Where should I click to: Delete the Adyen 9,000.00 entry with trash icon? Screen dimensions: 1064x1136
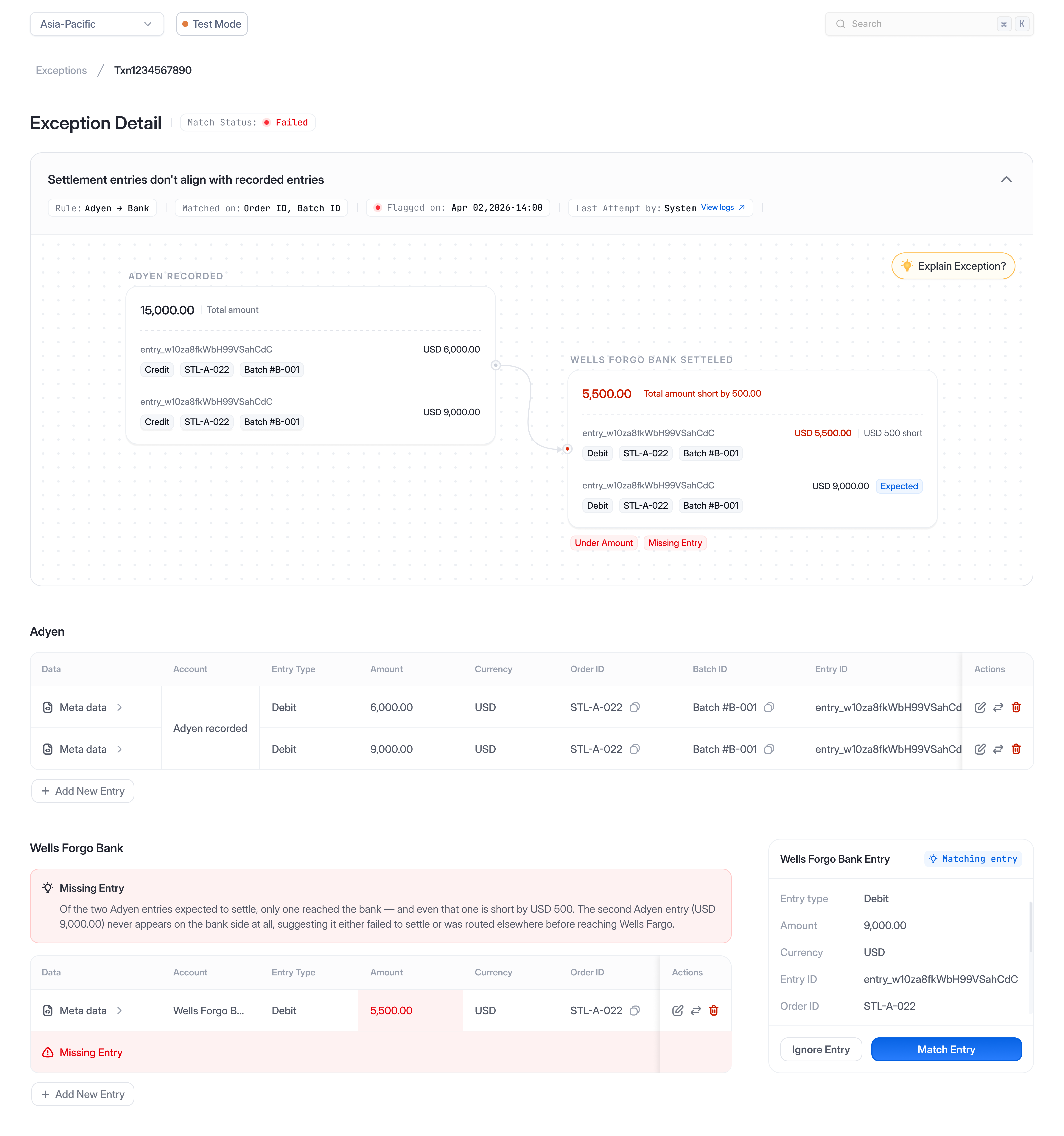(x=1016, y=749)
